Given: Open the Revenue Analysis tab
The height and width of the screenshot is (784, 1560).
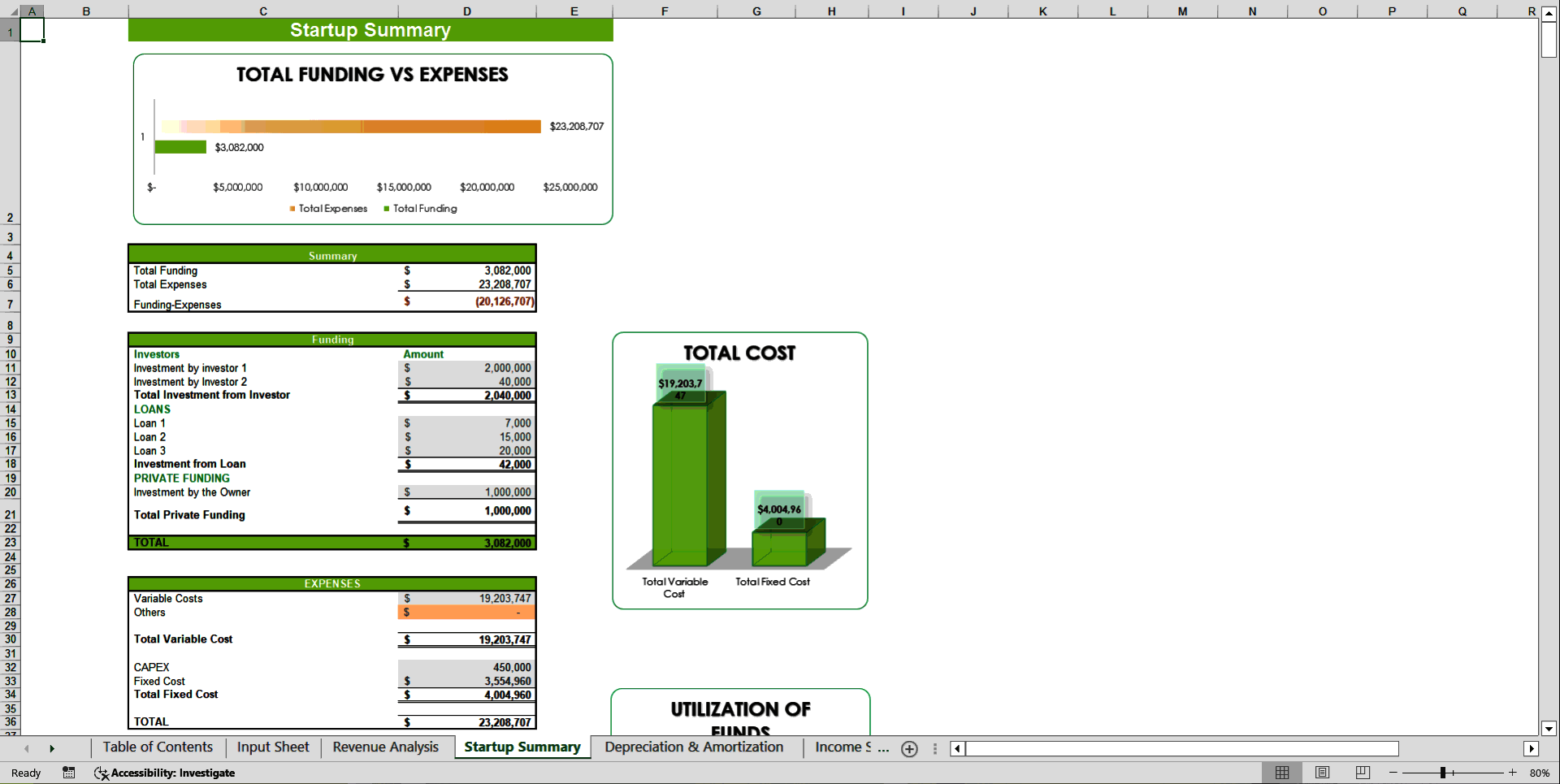Looking at the screenshot, I should (x=385, y=747).
